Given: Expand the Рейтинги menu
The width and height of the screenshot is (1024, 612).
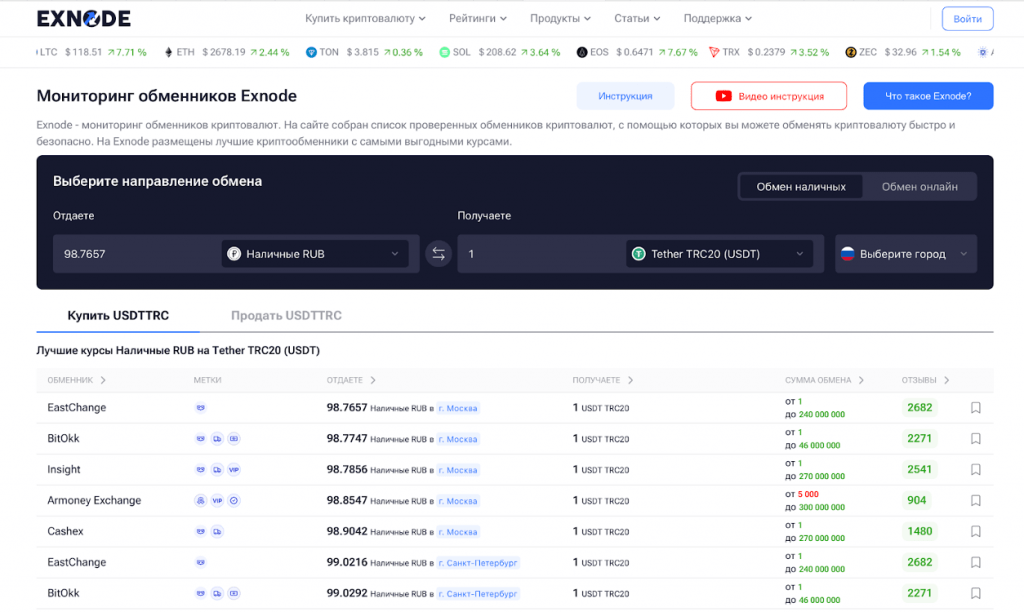Looking at the screenshot, I should point(477,18).
